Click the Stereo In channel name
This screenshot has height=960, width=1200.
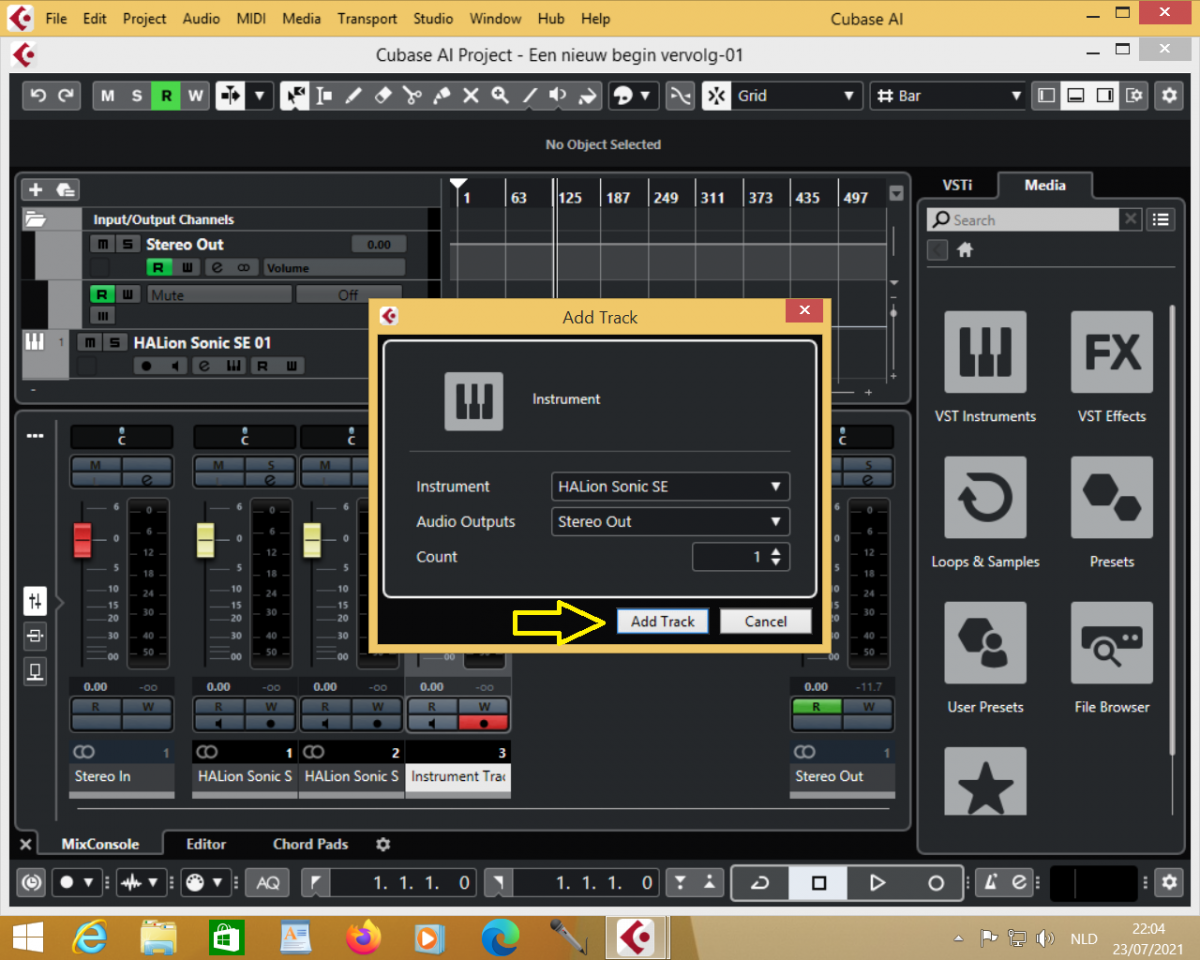pos(122,777)
